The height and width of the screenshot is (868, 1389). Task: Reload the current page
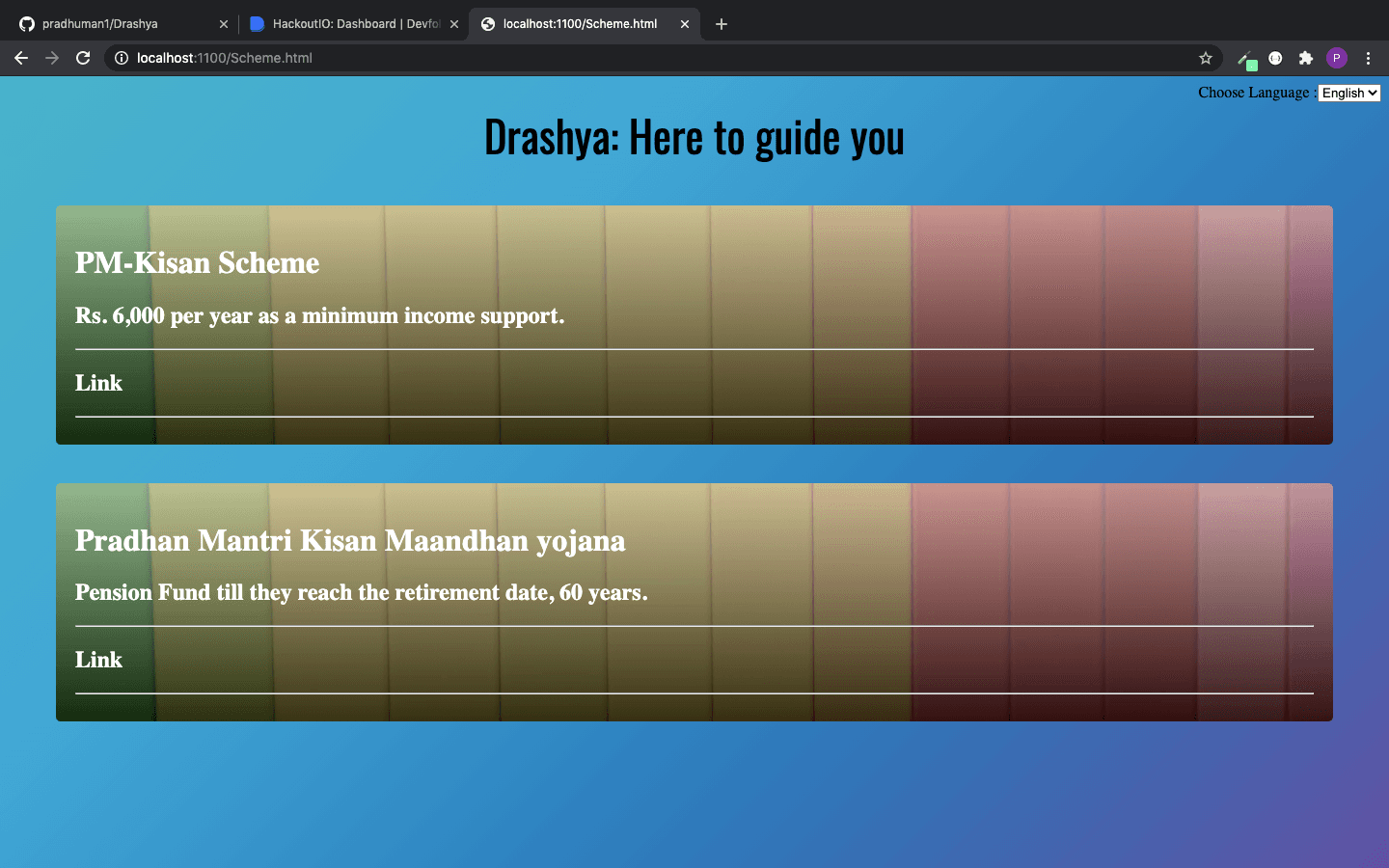point(83,58)
